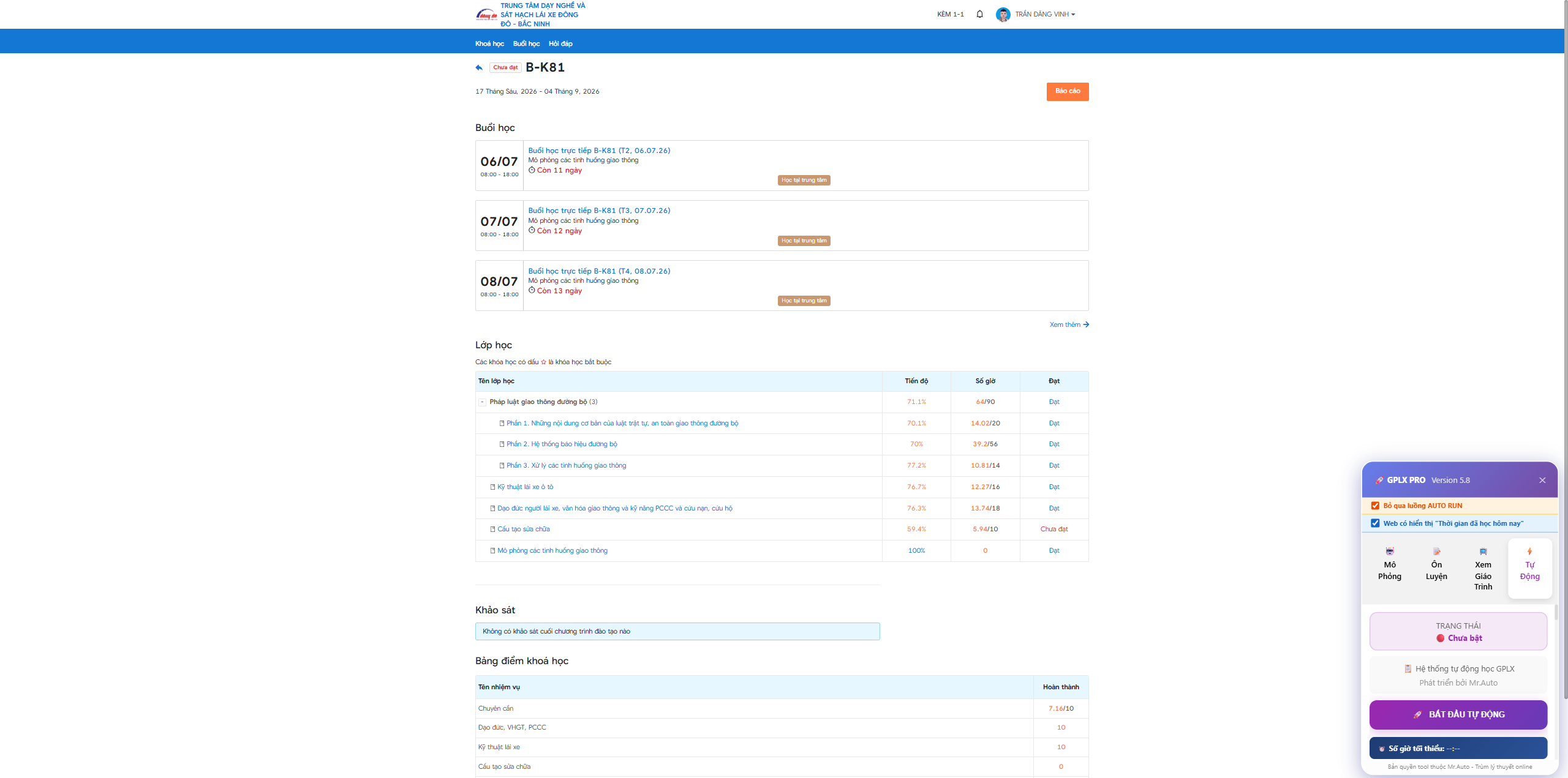Click the 06/07 date block

pyautogui.click(x=499, y=166)
